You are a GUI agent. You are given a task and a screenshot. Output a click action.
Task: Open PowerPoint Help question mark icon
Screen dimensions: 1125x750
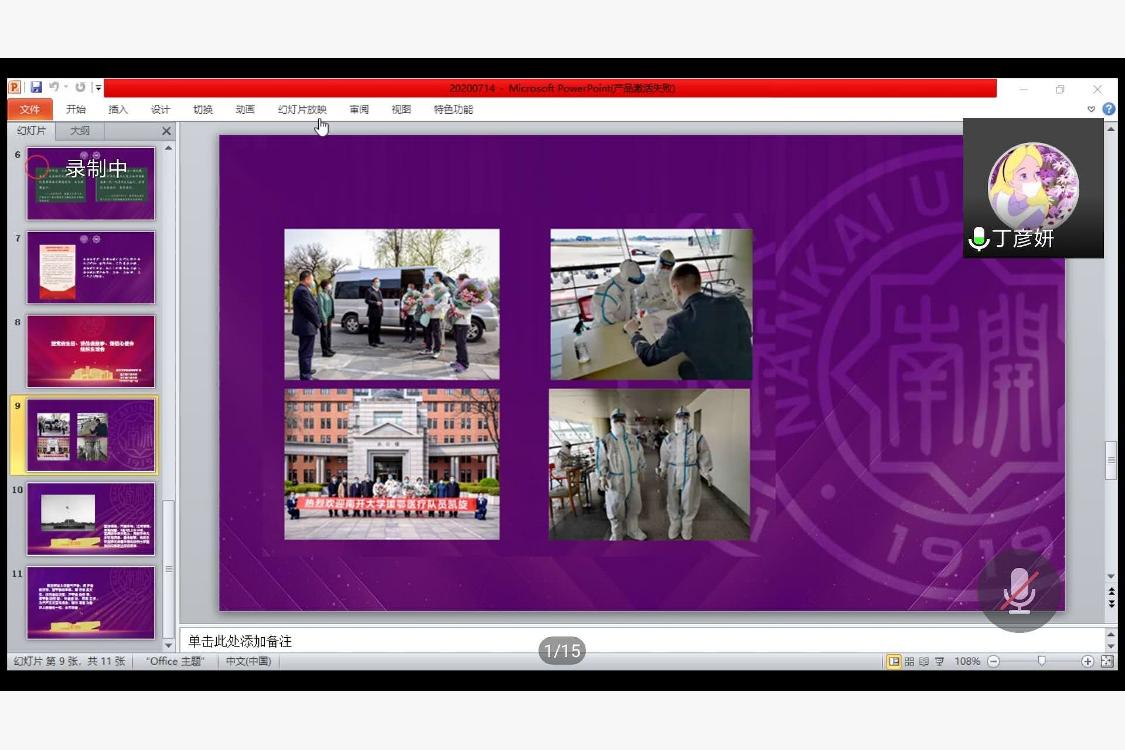pyautogui.click(x=1109, y=109)
